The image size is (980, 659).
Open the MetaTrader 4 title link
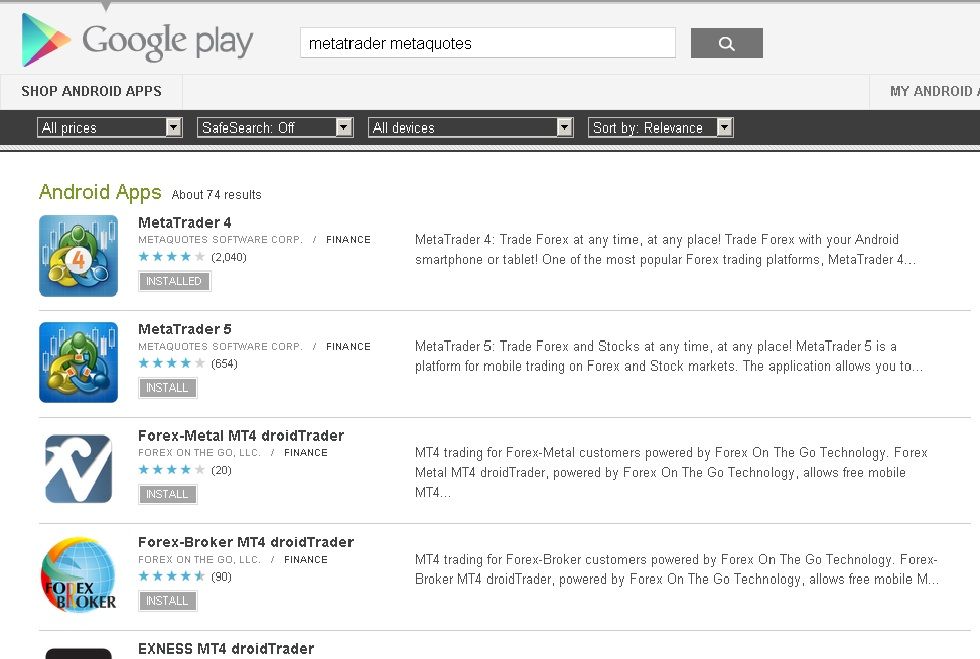[185, 223]
